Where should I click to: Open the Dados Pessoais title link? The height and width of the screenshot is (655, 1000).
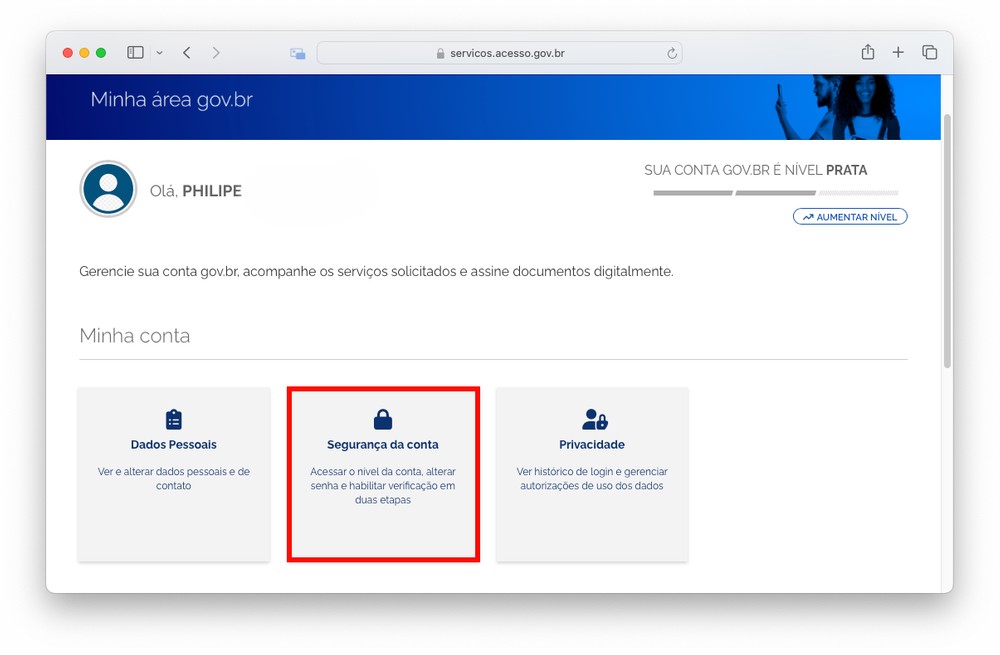(174, 444)
